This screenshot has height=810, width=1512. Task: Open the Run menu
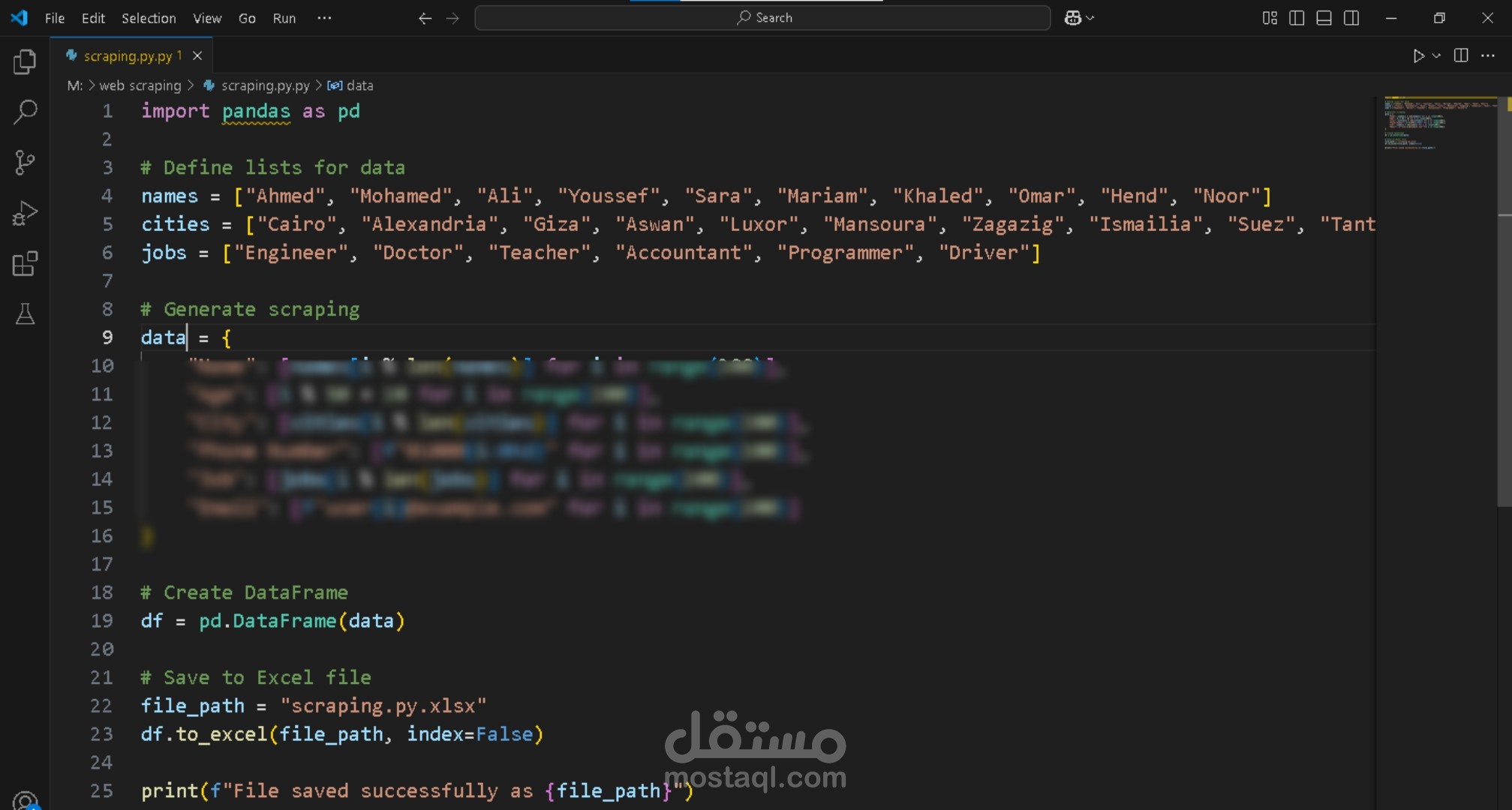[x=284, y=18]
